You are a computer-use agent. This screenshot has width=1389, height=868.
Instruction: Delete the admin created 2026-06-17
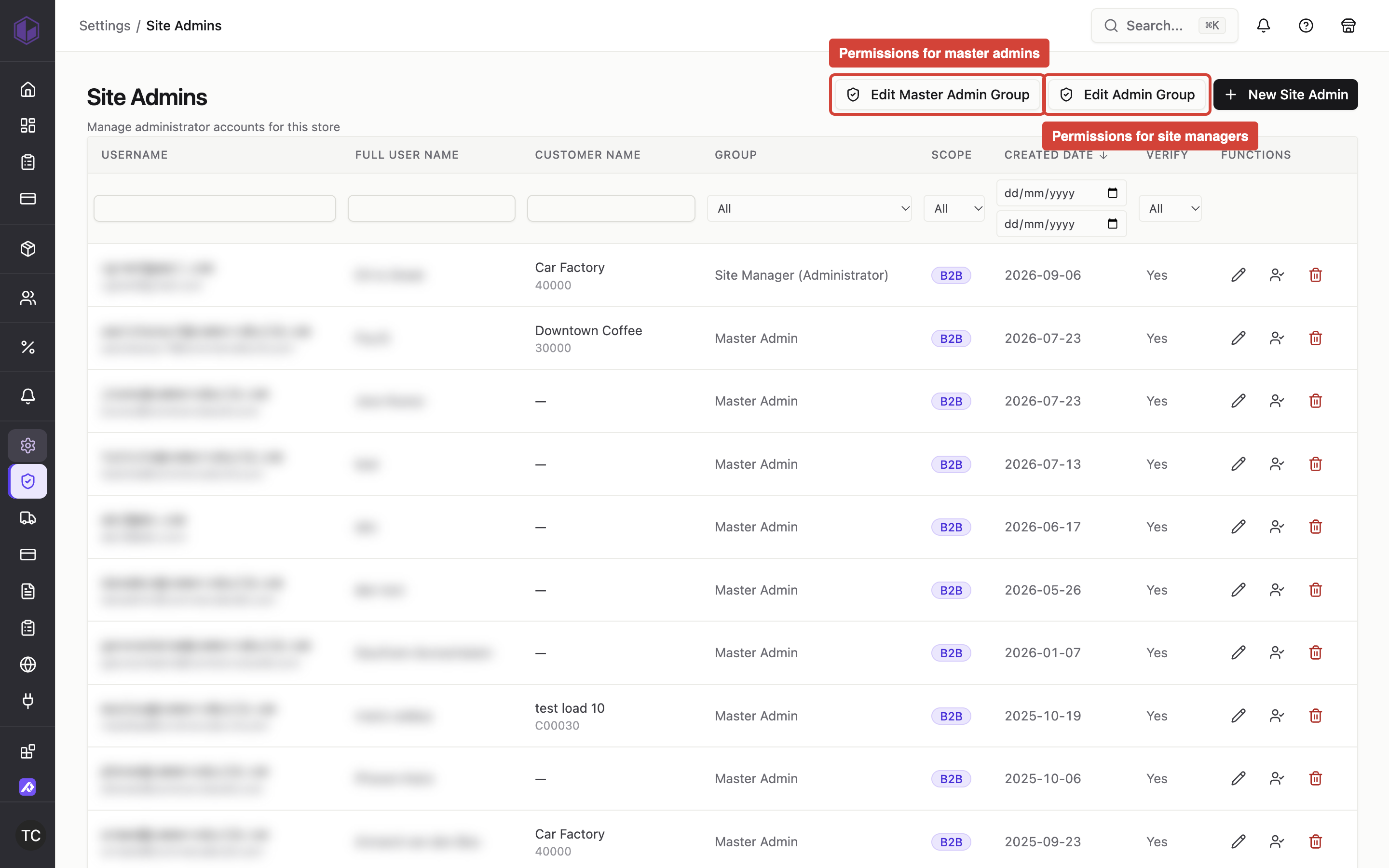click(1316, 527)
